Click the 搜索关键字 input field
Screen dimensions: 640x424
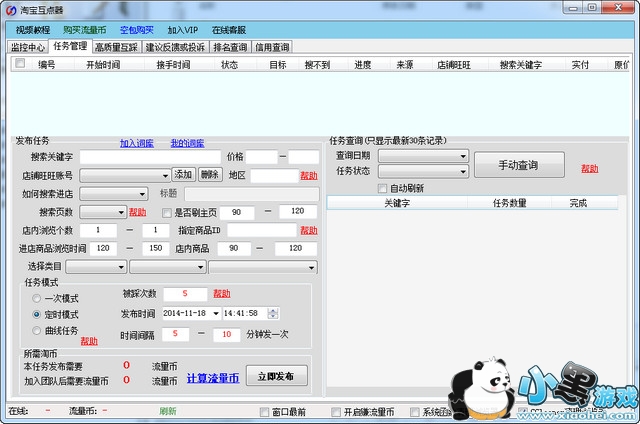[x=150, y=157]
